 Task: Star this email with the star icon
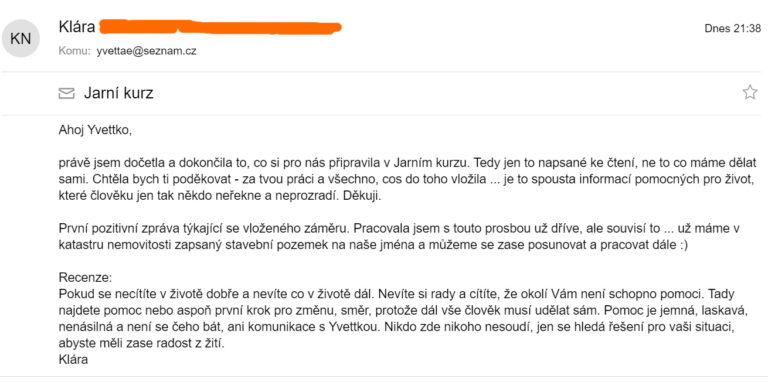749,92
